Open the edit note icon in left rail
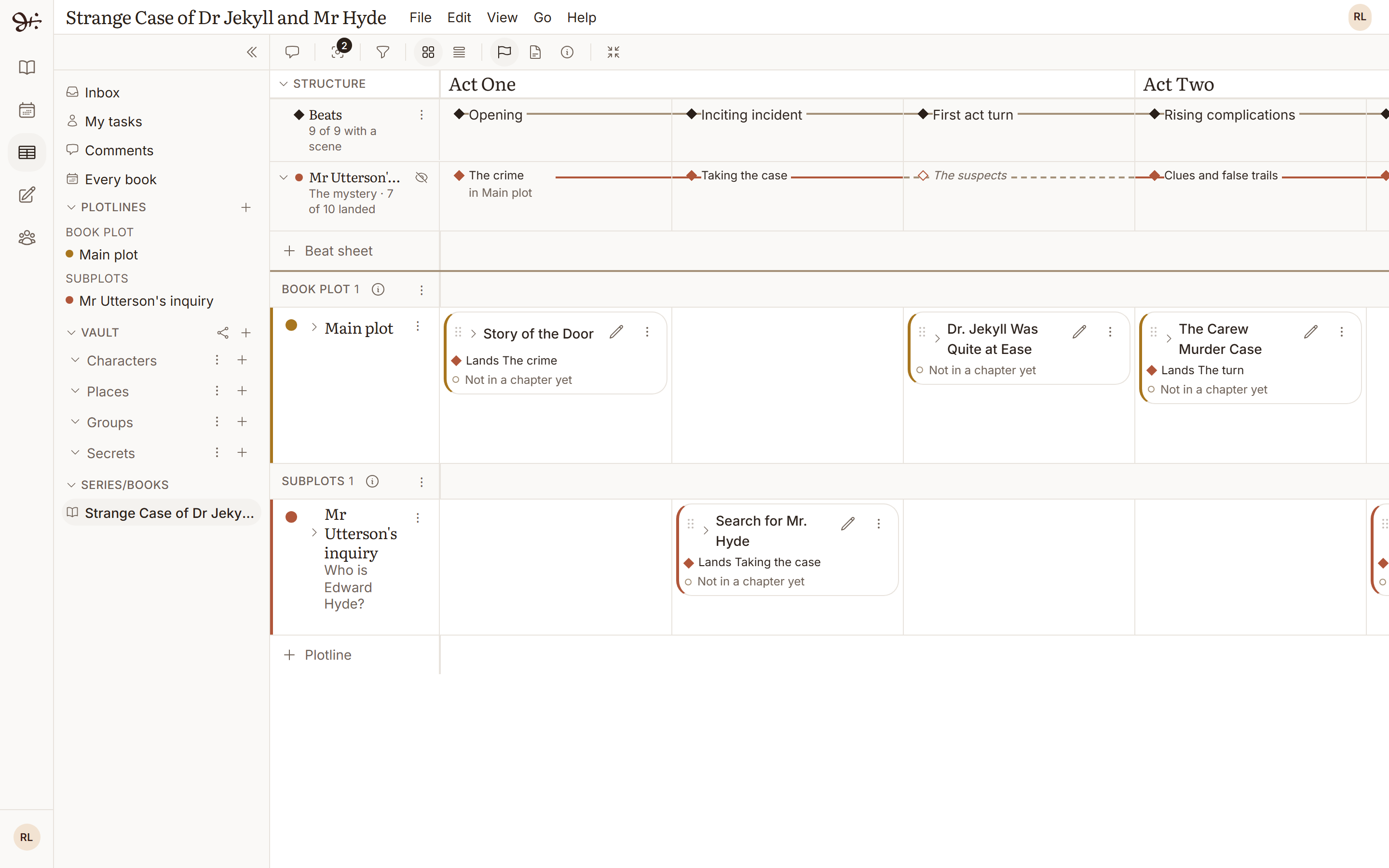Image resolution: width=1389 pixels, height=868 pixels. pos(27,195)
